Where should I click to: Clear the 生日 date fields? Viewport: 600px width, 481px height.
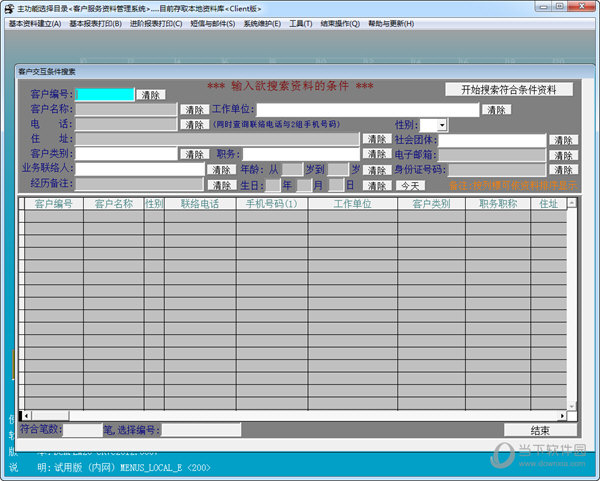pos(377,186)
